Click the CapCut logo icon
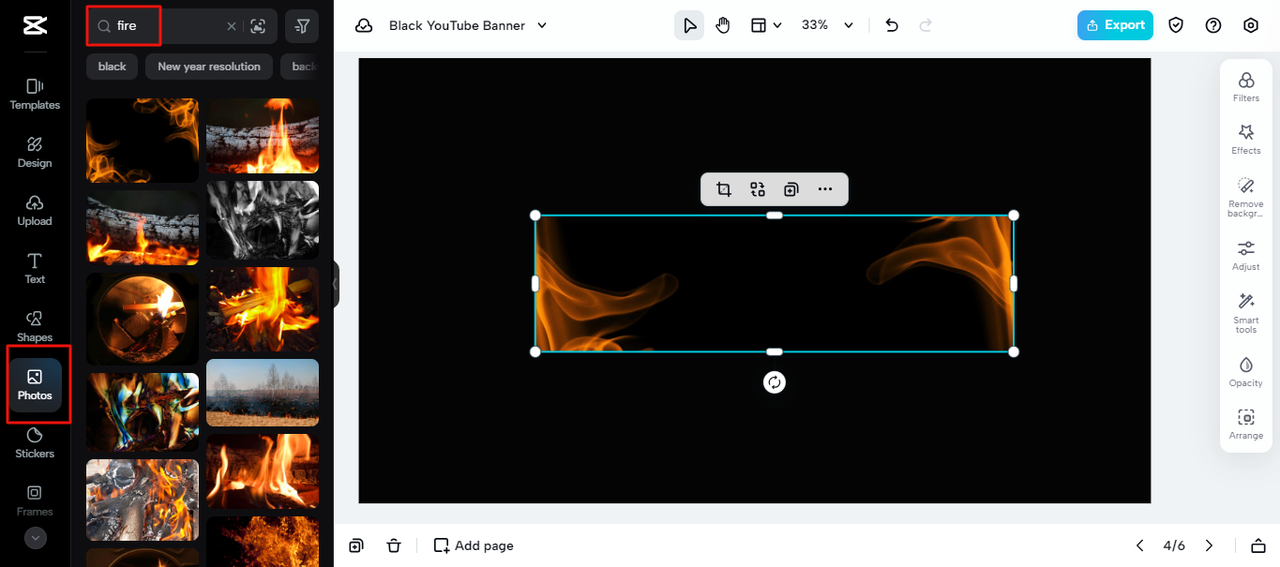The width and height of the screenshot is (1280, 567). coord(35,26)
